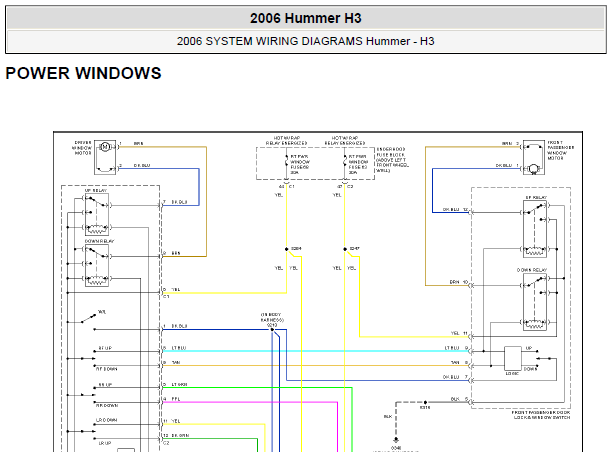Click "TAN" label at driver switch pin 9
This screenshot has height=452, width=615.
tap(176, 363)
